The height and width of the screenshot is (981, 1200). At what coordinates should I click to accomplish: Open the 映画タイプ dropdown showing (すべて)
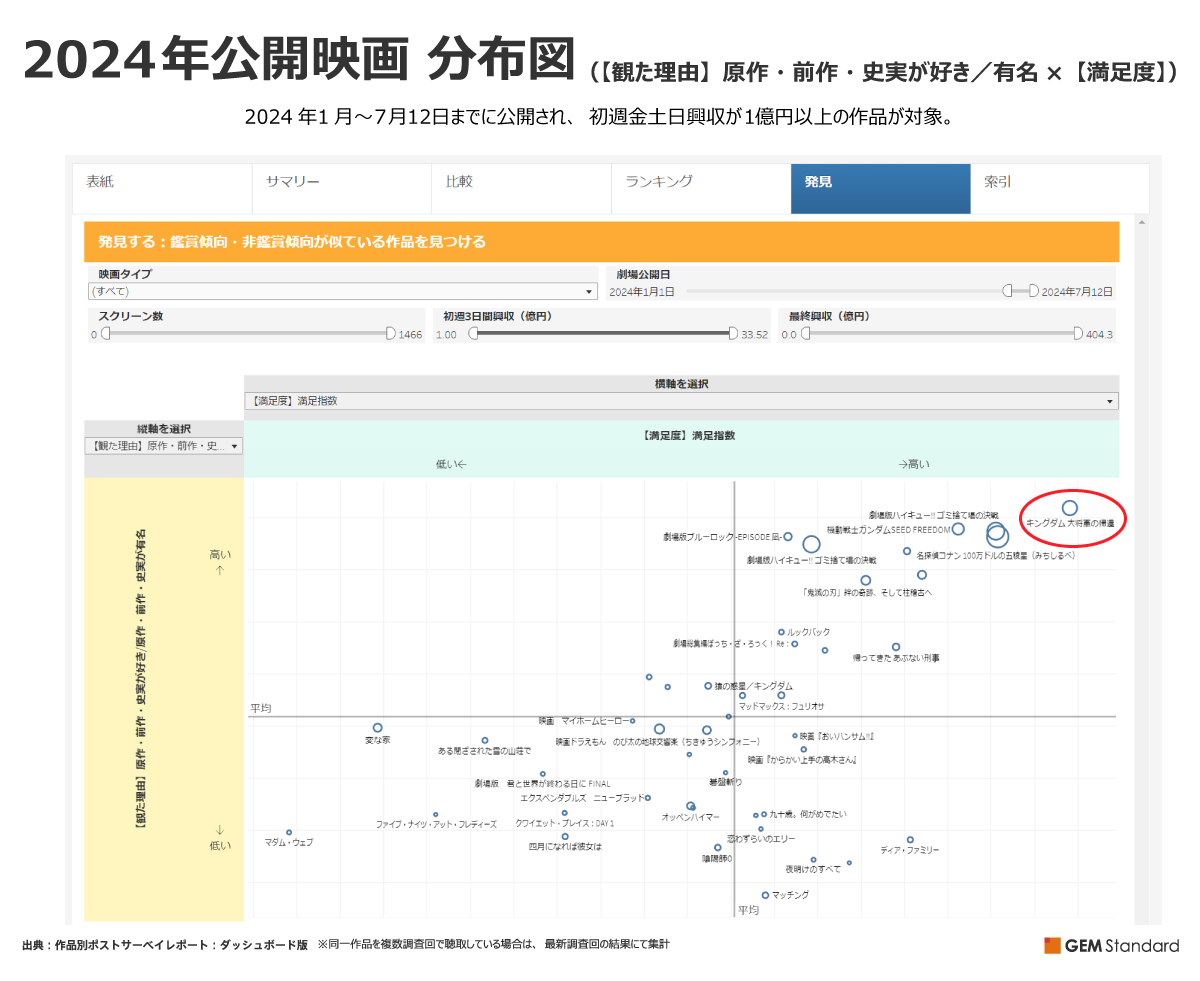point(342,291)
